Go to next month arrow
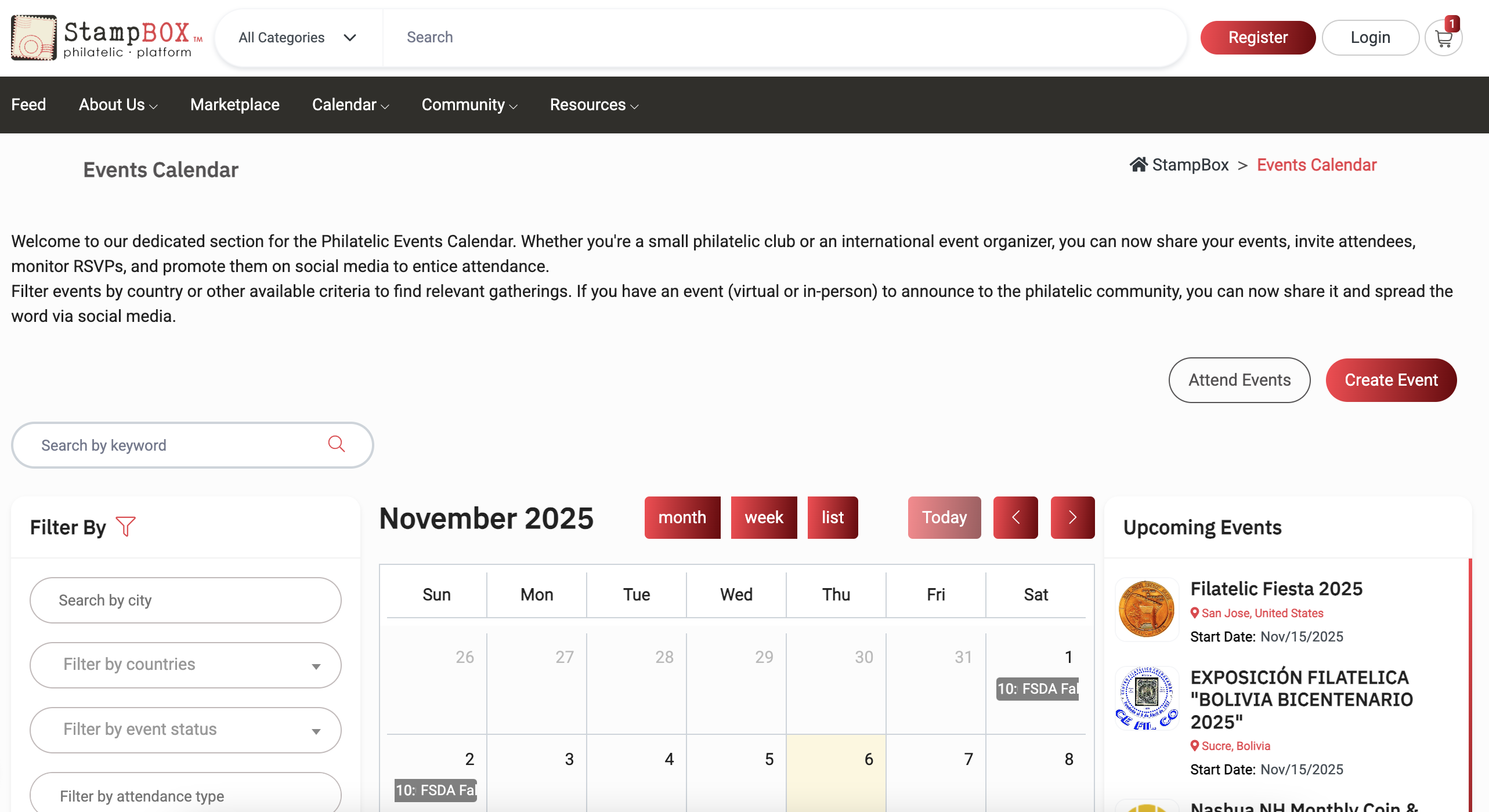Viewport: 1489px width, 812px height. pos(1072,517)
